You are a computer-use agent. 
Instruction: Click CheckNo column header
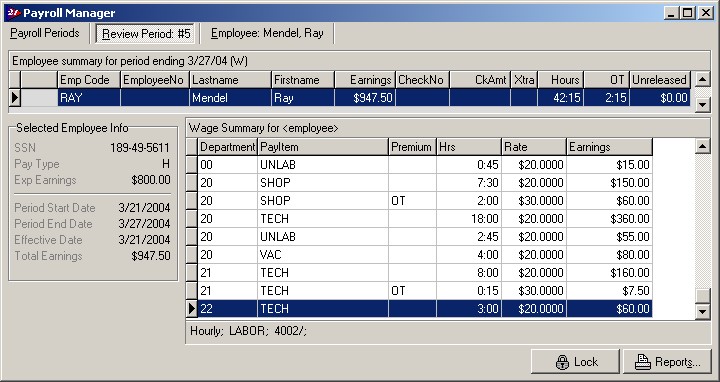pos(422,80)
